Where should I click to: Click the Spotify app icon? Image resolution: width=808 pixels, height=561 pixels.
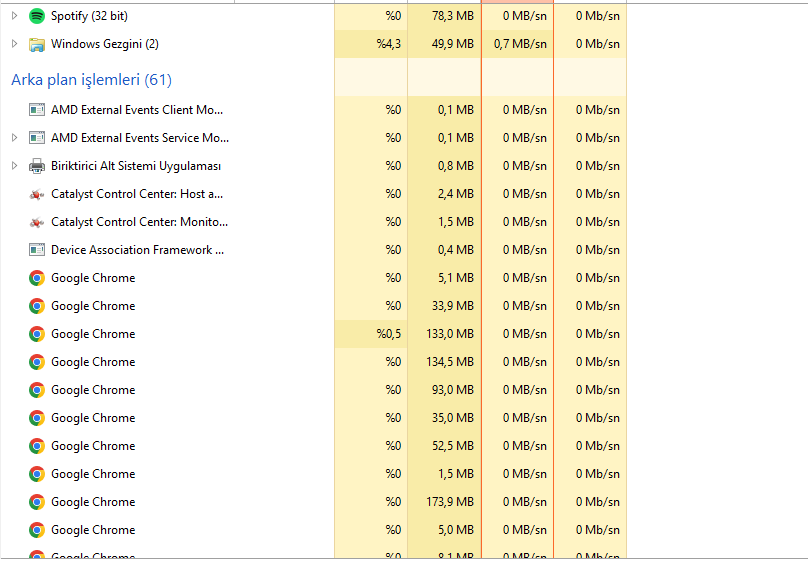[x=37, y=16]
